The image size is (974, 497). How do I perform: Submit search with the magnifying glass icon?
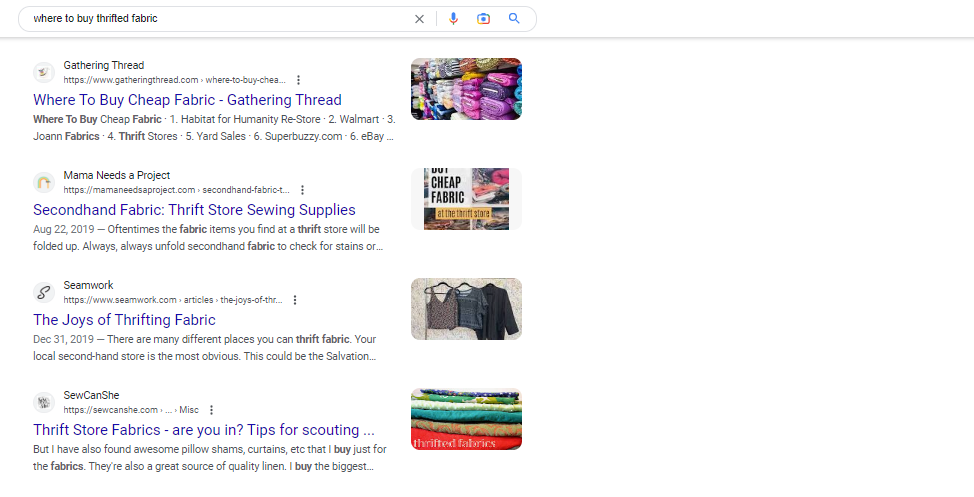(x=514, y=19)
